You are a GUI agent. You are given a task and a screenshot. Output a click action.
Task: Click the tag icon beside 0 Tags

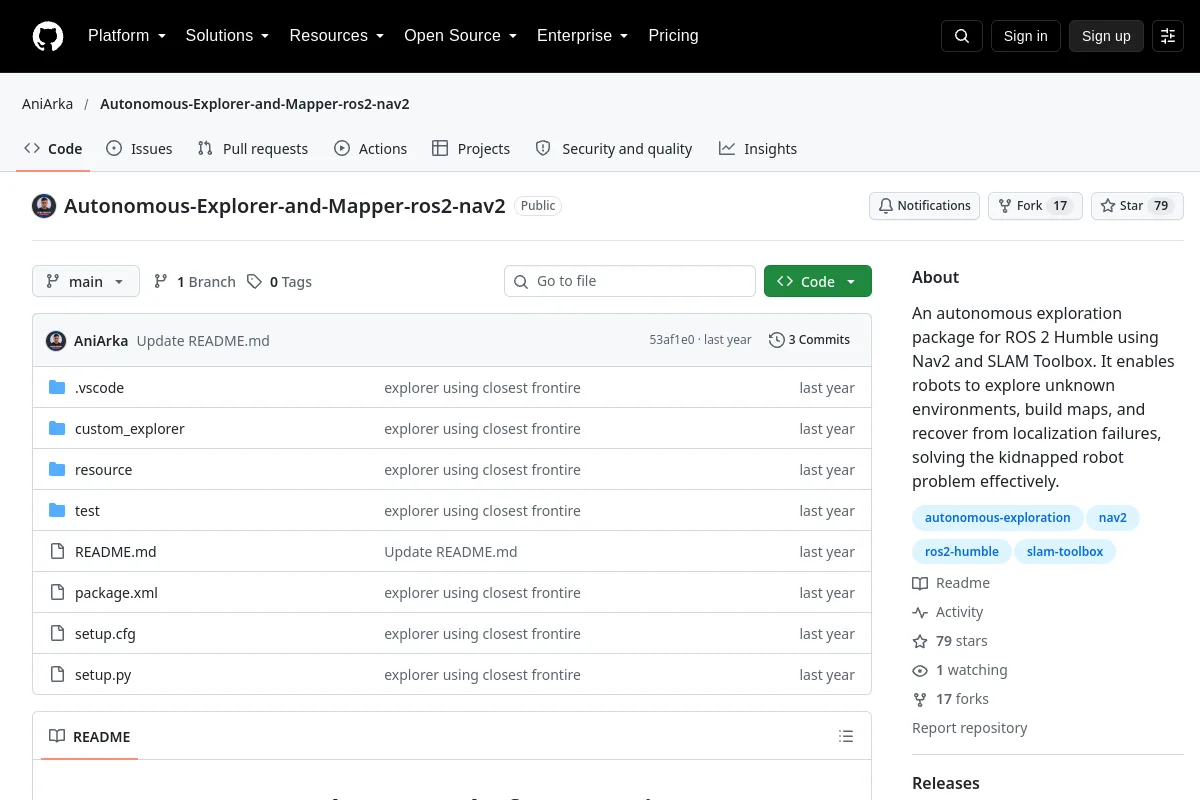tap(255, 282)
